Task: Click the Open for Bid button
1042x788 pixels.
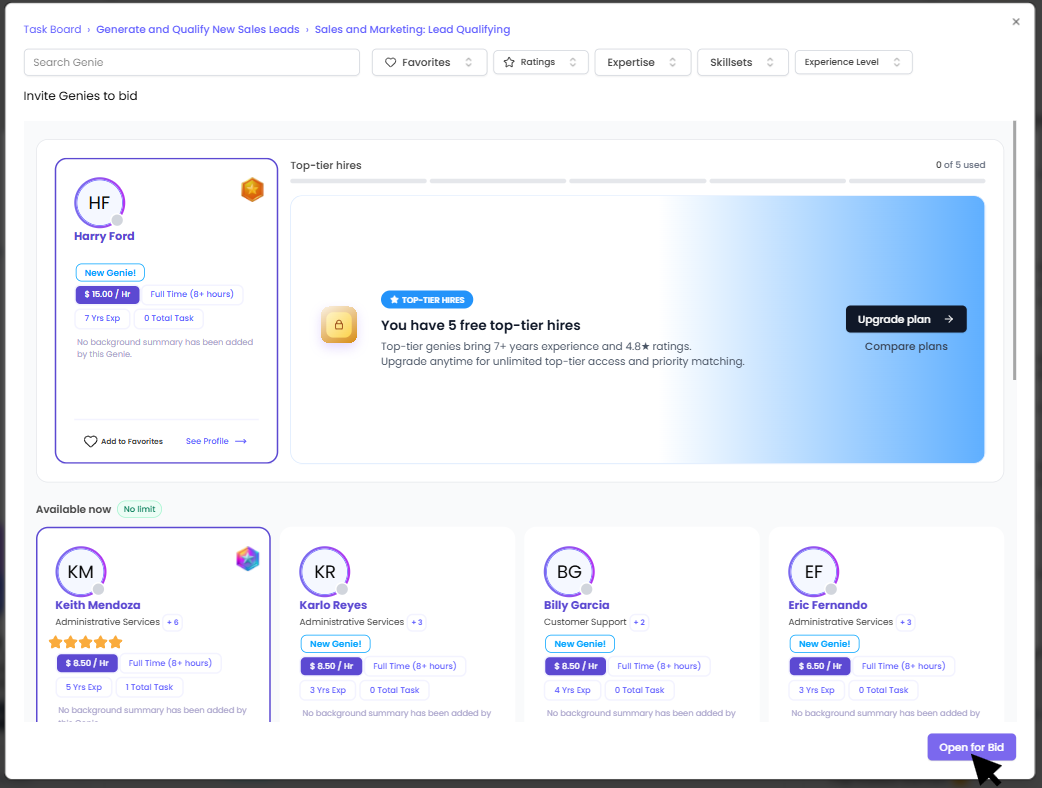Action: [972, 747]
